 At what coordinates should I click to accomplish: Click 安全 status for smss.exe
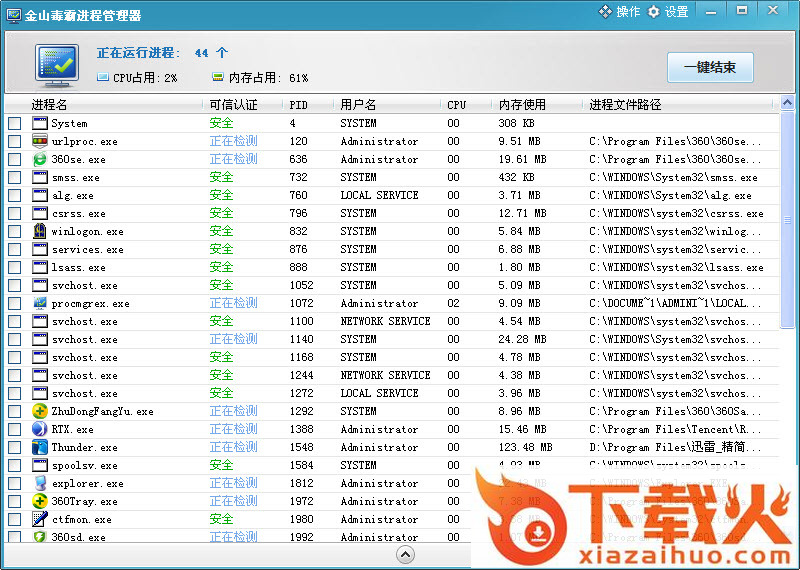[221, 177]
